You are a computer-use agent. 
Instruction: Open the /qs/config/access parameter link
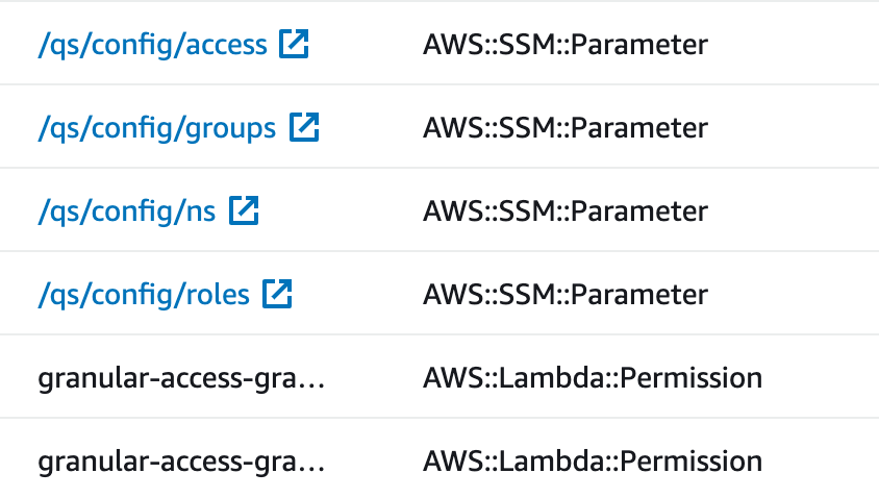click(x=152, y=45)
